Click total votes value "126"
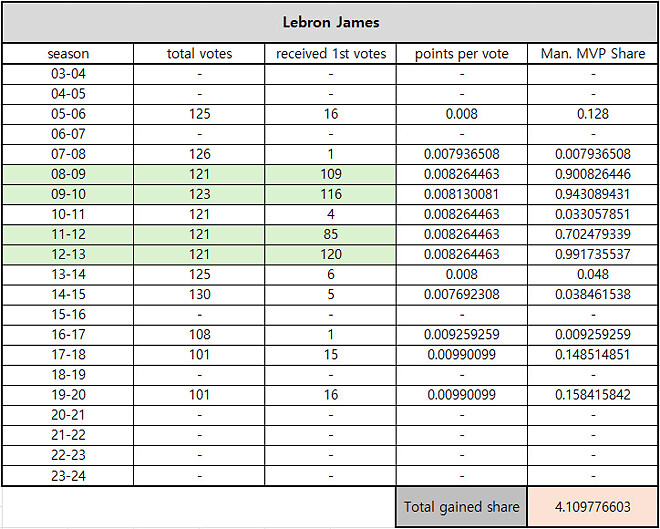The height and width of the screenshot is (529, 660). click(x=199, y=154)
